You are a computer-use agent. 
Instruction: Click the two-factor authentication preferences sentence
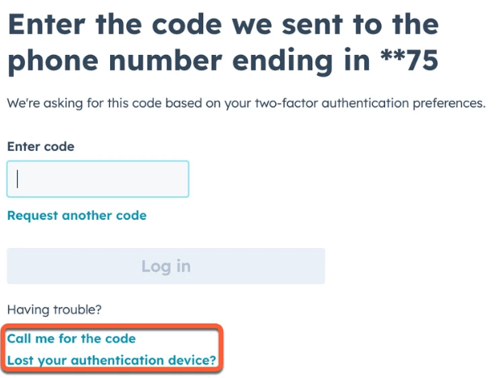click(246, 103)
